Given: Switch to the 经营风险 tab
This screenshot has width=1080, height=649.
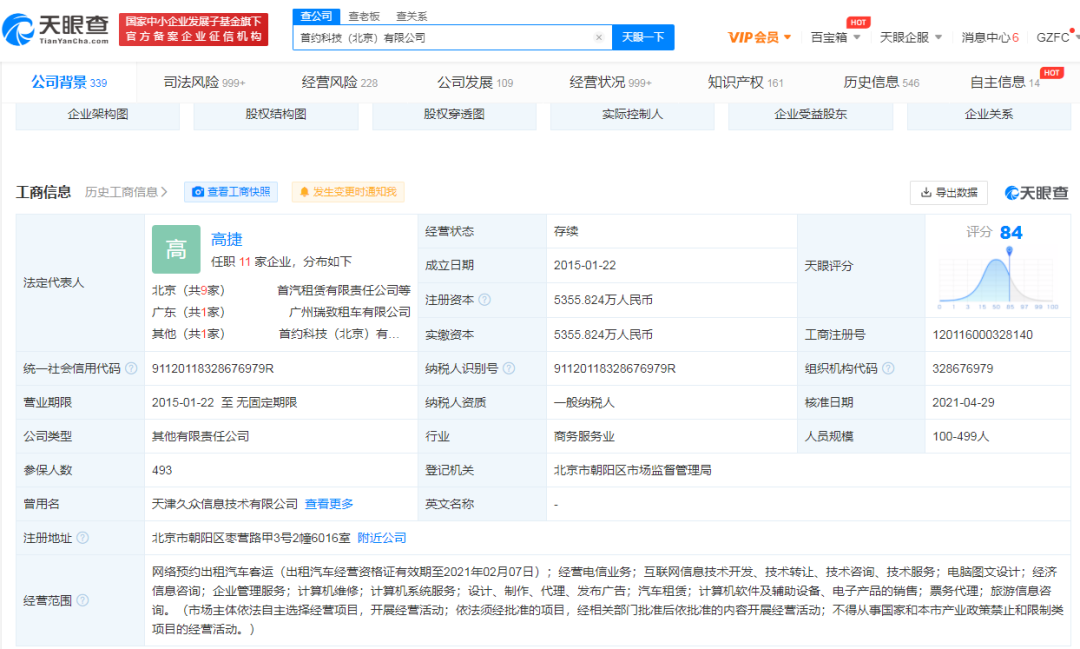Looking at the screenshot, I should click(x=340, y=83).
